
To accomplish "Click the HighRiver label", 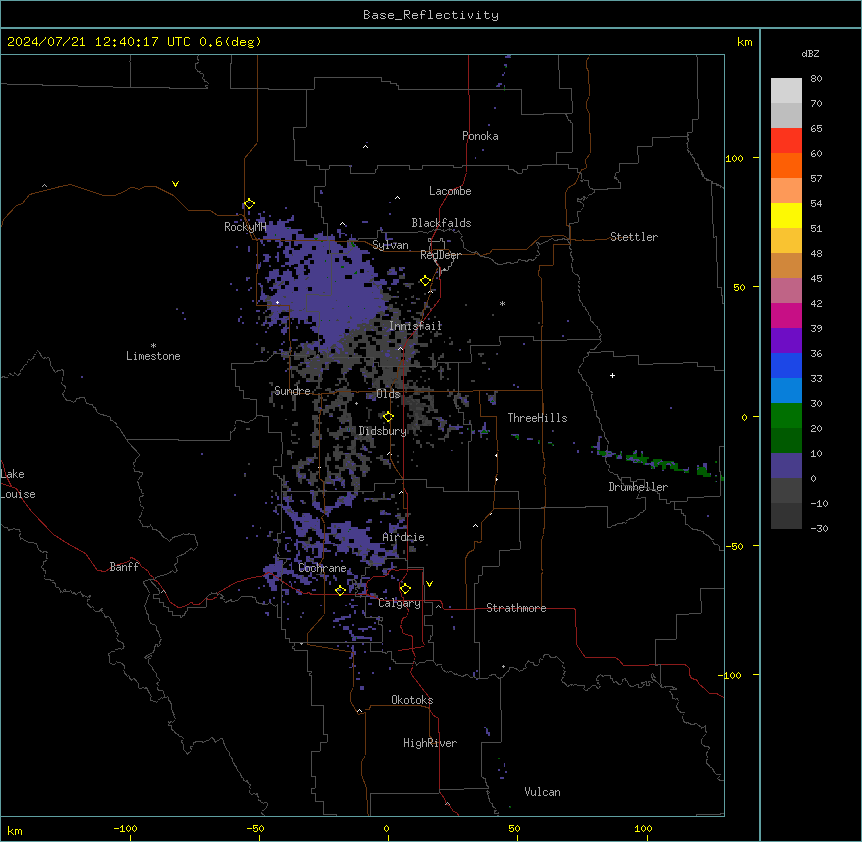I will point(430,743).
